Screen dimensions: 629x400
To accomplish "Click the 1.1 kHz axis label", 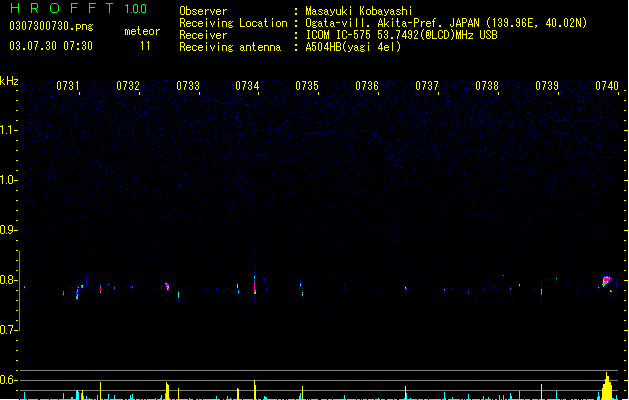I will coord(8,130).
